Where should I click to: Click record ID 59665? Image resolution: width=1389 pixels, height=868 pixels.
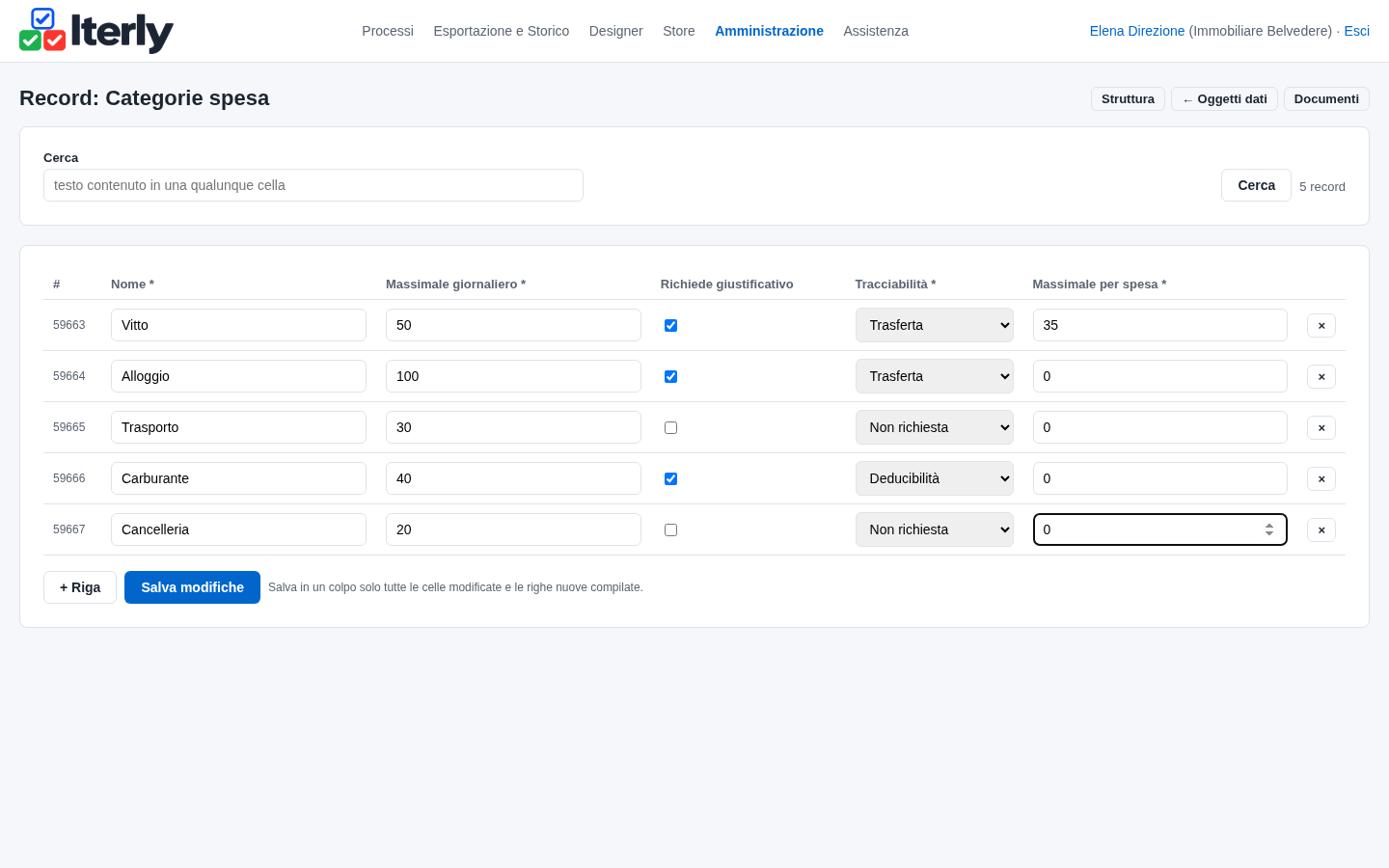pyautogui.click(x=68, y=427)
